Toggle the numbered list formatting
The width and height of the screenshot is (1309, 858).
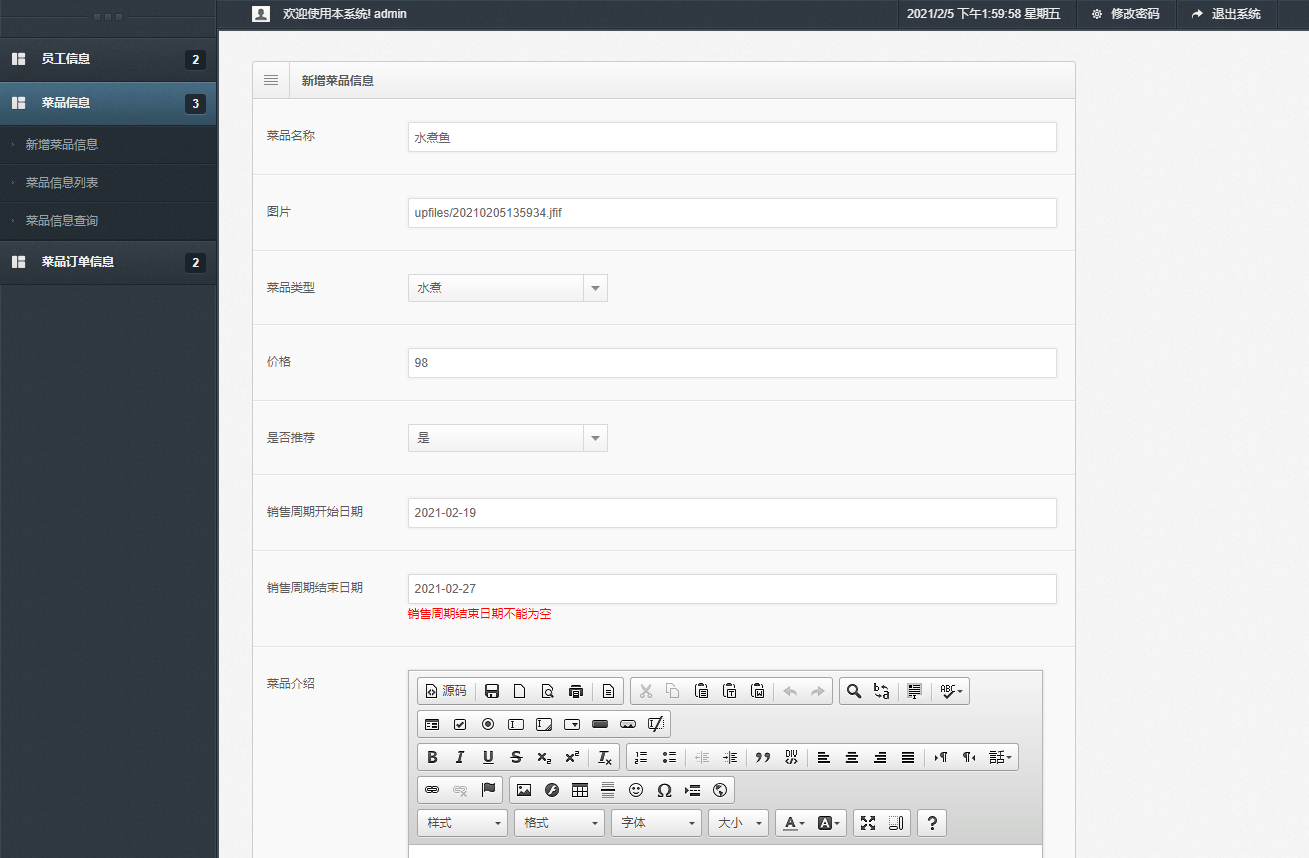(641, 757)
